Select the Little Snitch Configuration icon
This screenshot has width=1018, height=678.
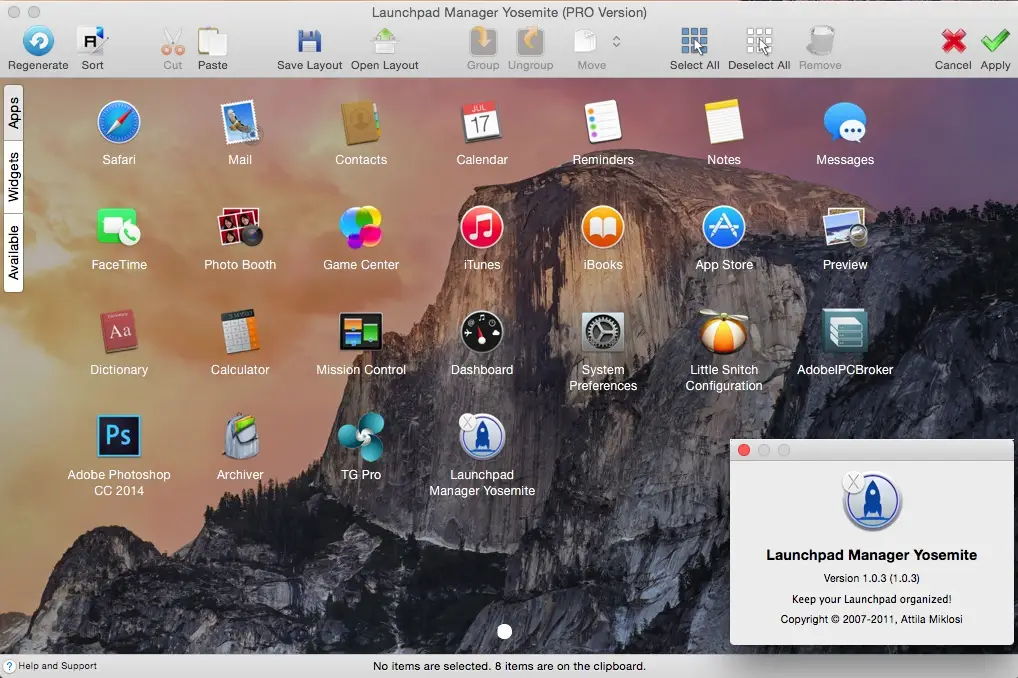click(x=724, y=331)
